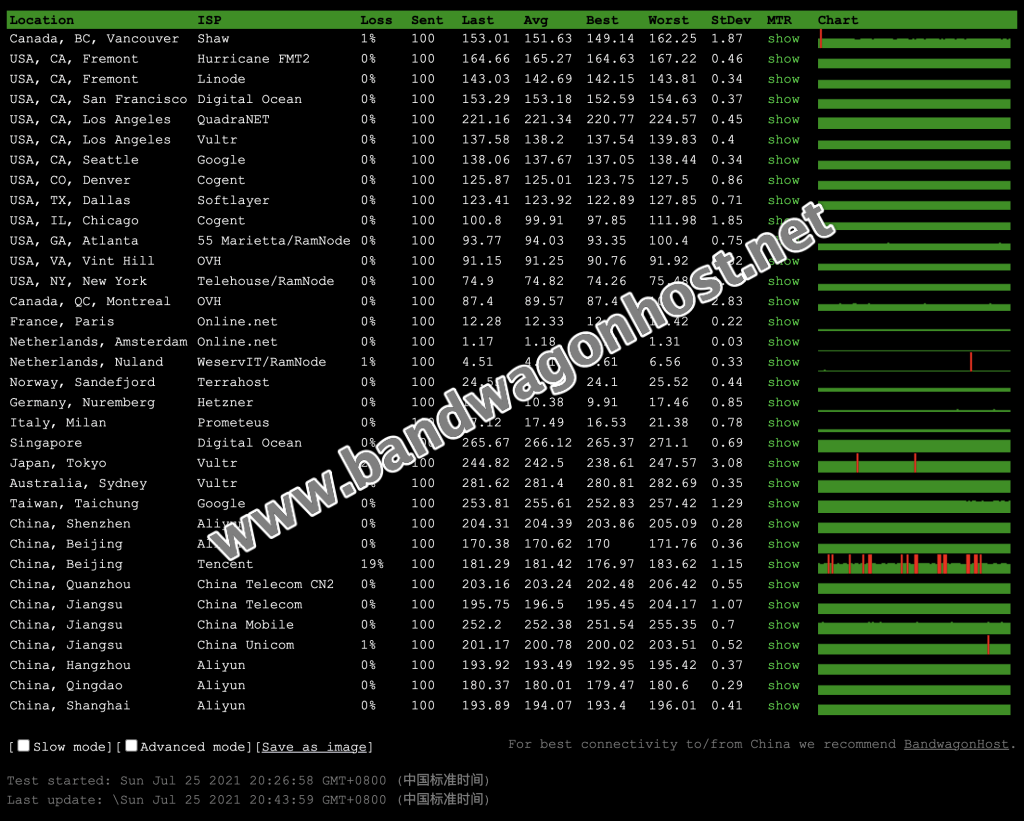1024x821 pixels.
Task: Click the Jiangsu China Unicom latency chart
Action: pos(914,645)
